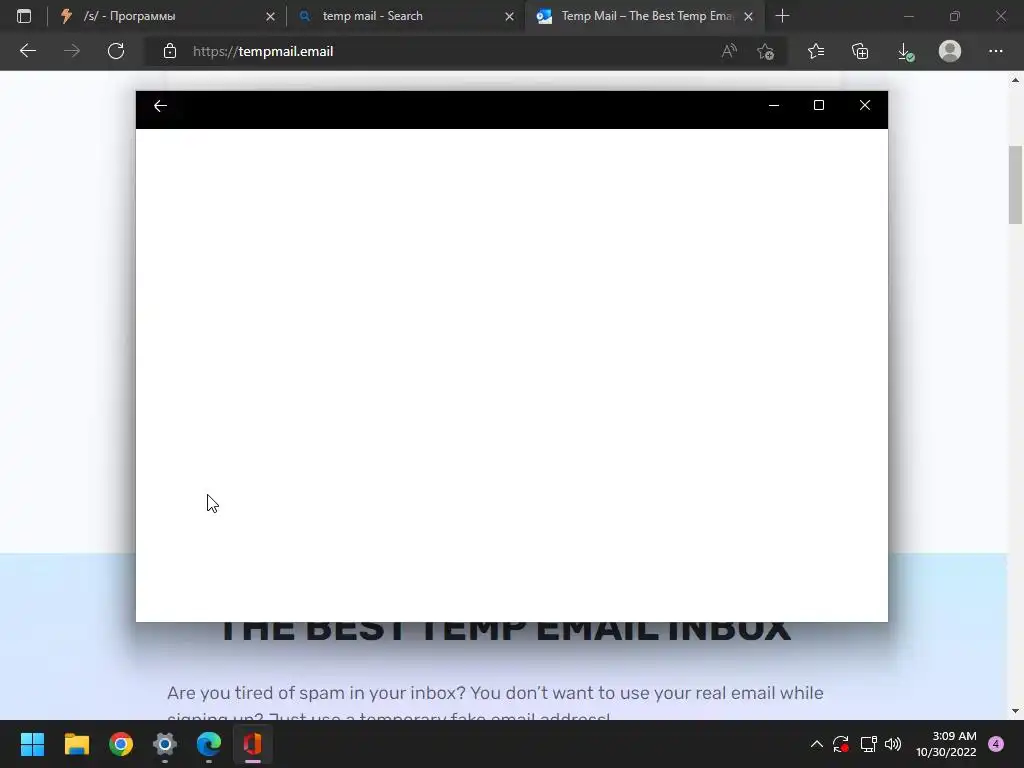The height and width of the screenshot is (768, 1024).
Task: Select the 'Temp Mail – The Best Temp Email' tab
Action: point(643,16)
